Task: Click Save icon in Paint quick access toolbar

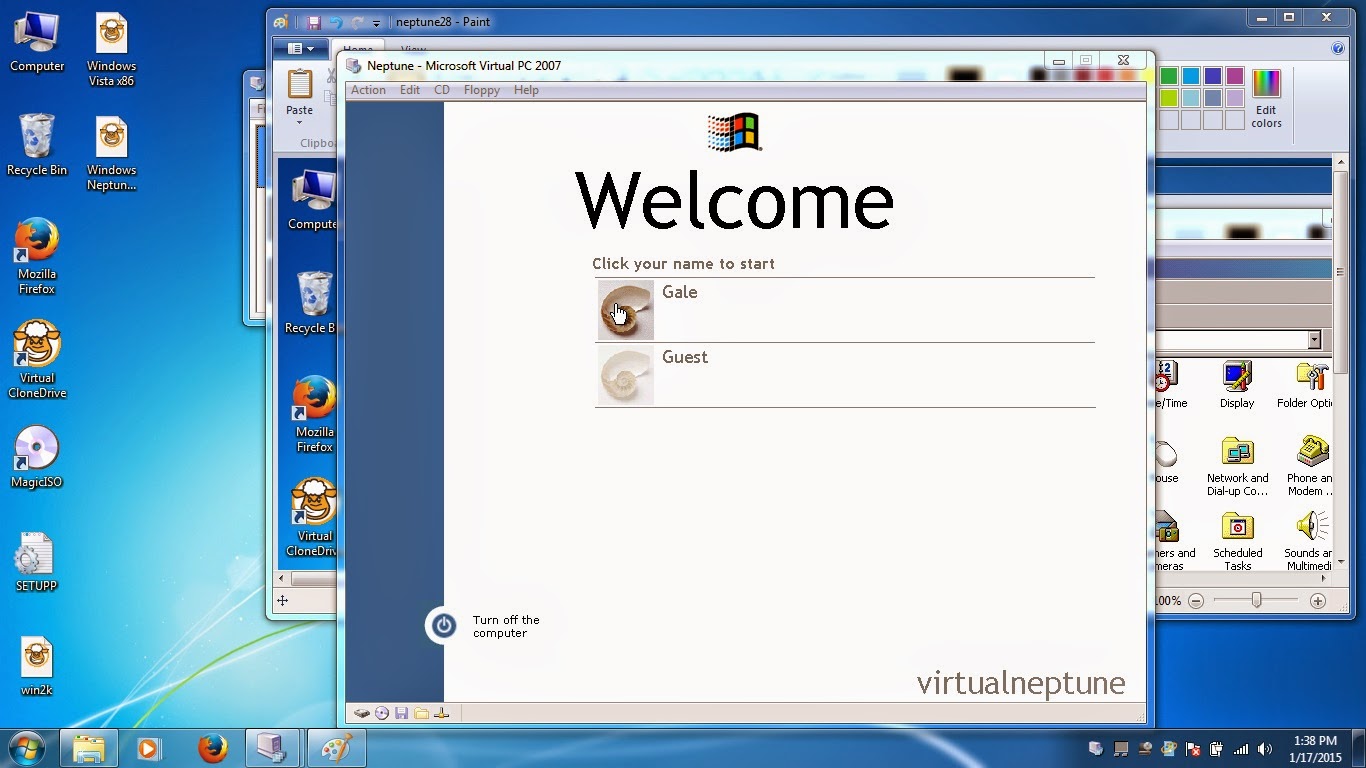Action: pos(314,22)
